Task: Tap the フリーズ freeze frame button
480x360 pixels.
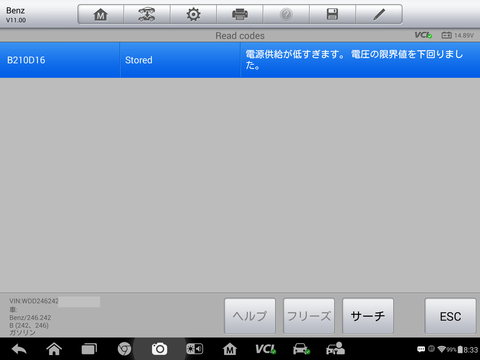Action: [309, 316]
